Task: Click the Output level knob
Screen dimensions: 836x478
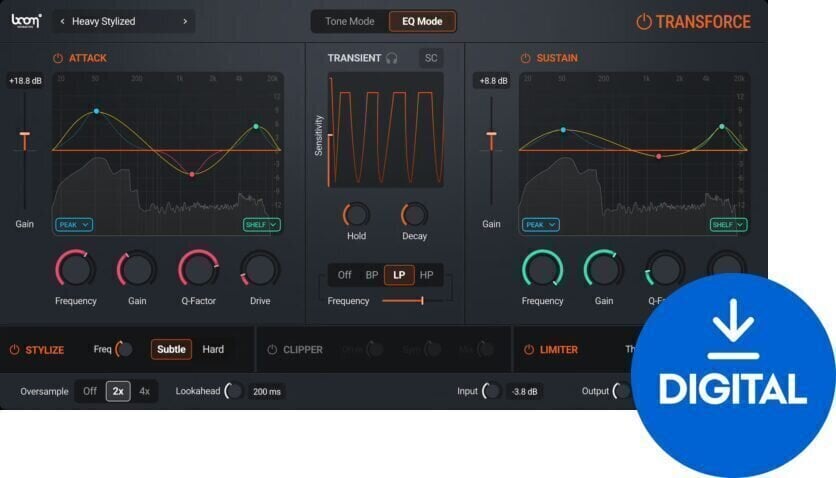Action: pos(622,391)
